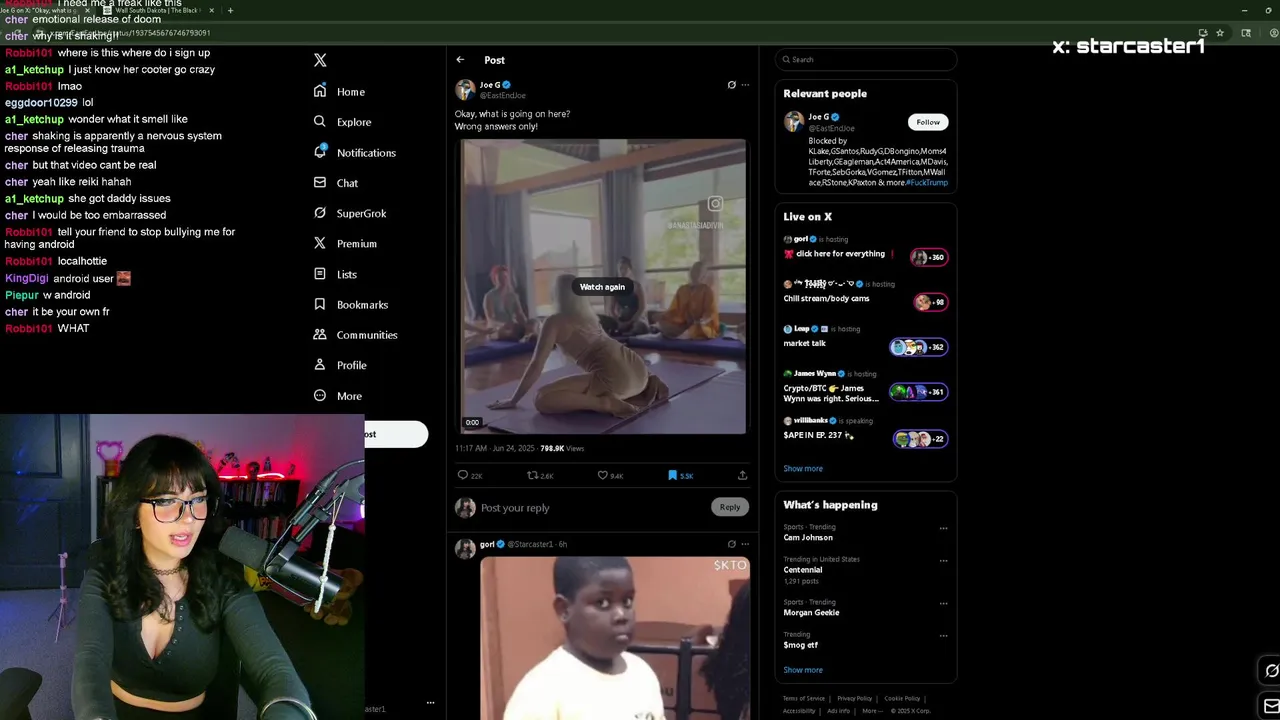Open Communities in X sidebar
This screenshot has width=1280, height=720.
pyautogui.click(x=355, y=335)
